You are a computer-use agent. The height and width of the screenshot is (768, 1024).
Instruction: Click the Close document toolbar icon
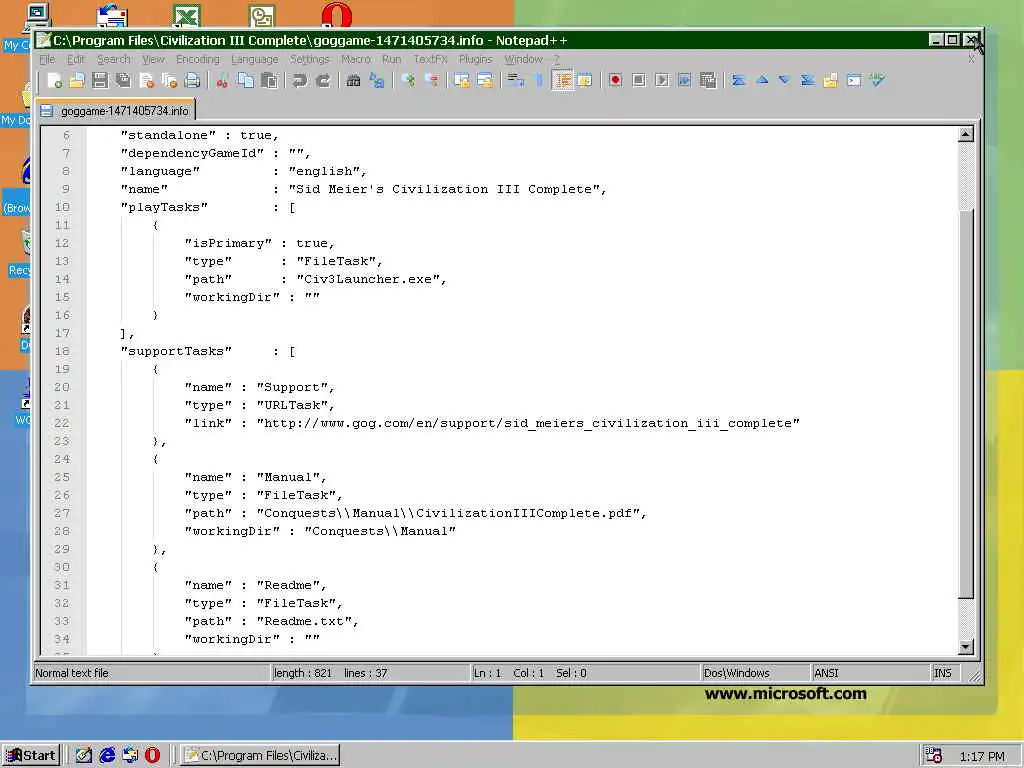click(147, 80)
